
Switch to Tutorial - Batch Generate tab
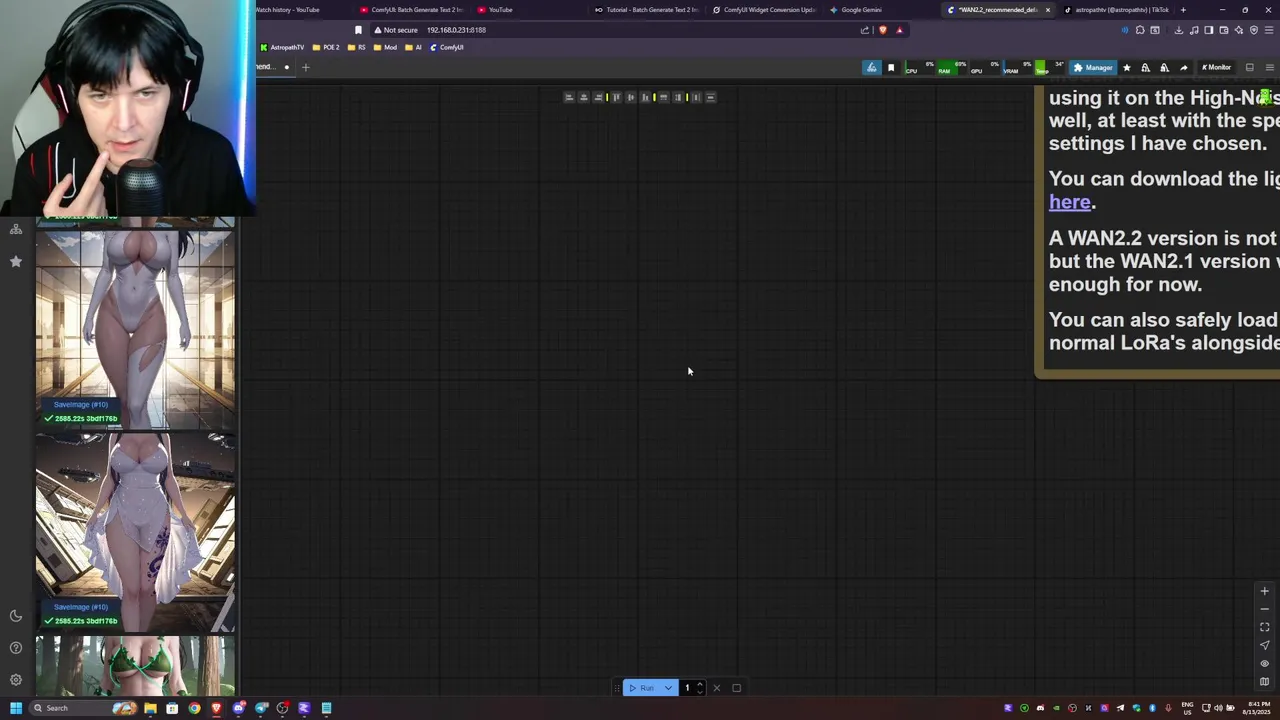tap(645, 10)
